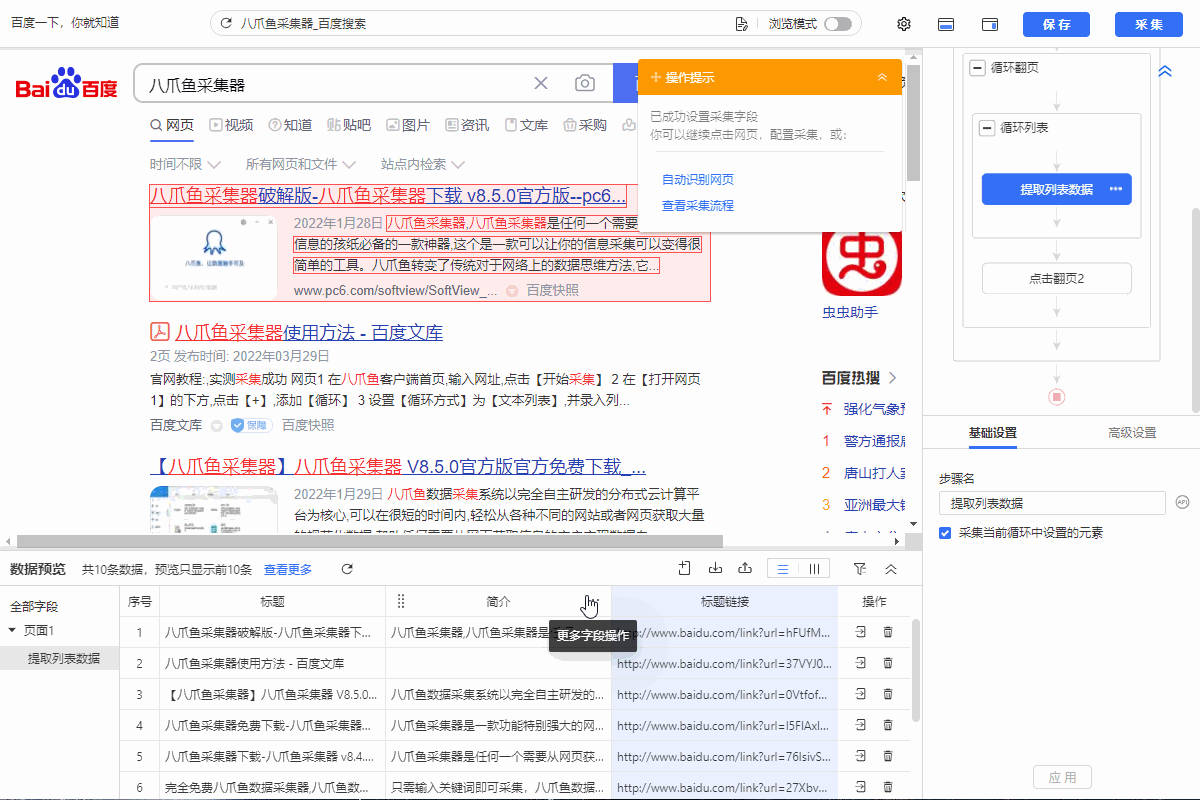Image resolution: width=1200 pixels, height=800 pixels.
Task: Open the 虫虫助手 app icon
Action: pyautogui.click(x=862, y=262)
